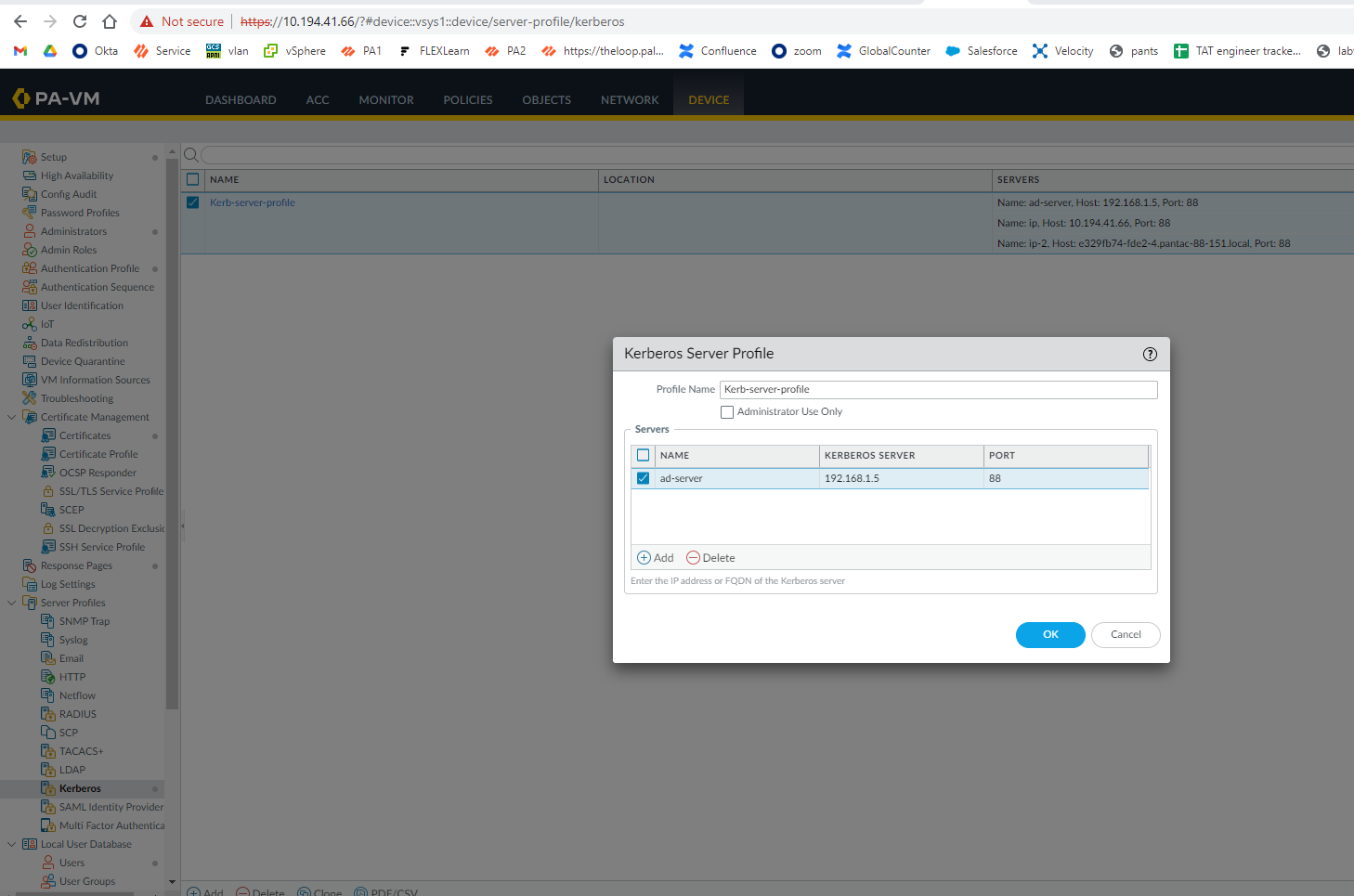This screenshot has width=1354, height=896.
Task: Click the Users icon under Local User Database
Action: (48, 863)
